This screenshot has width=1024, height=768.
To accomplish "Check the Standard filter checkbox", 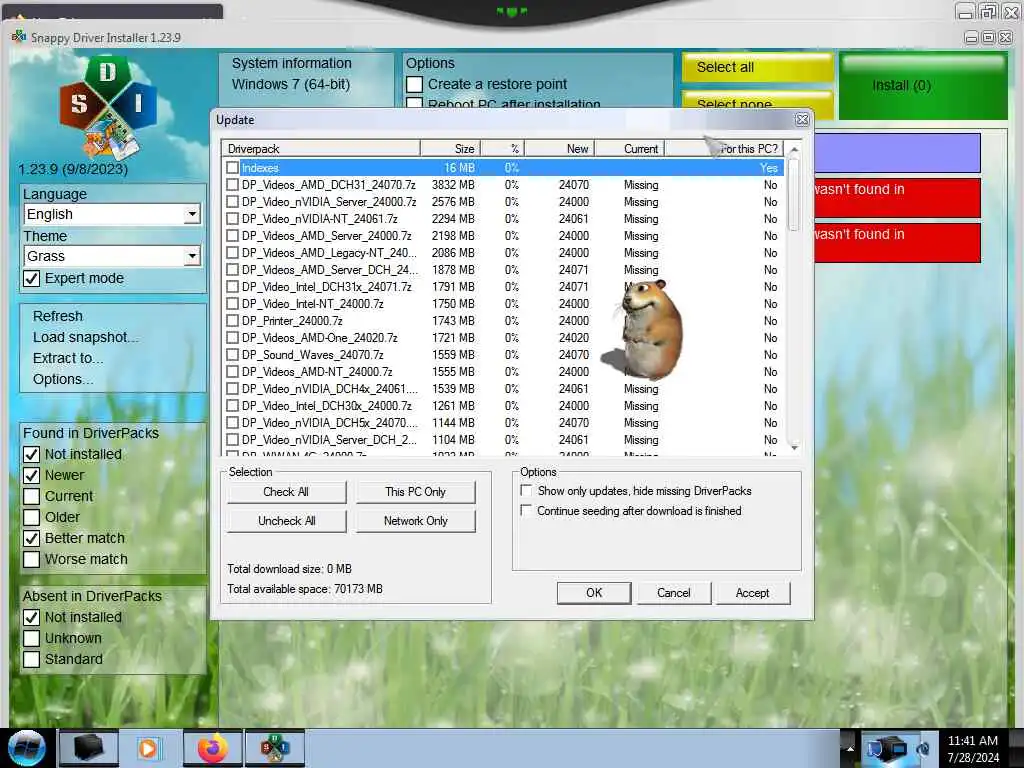I will [x=31, y=659].
